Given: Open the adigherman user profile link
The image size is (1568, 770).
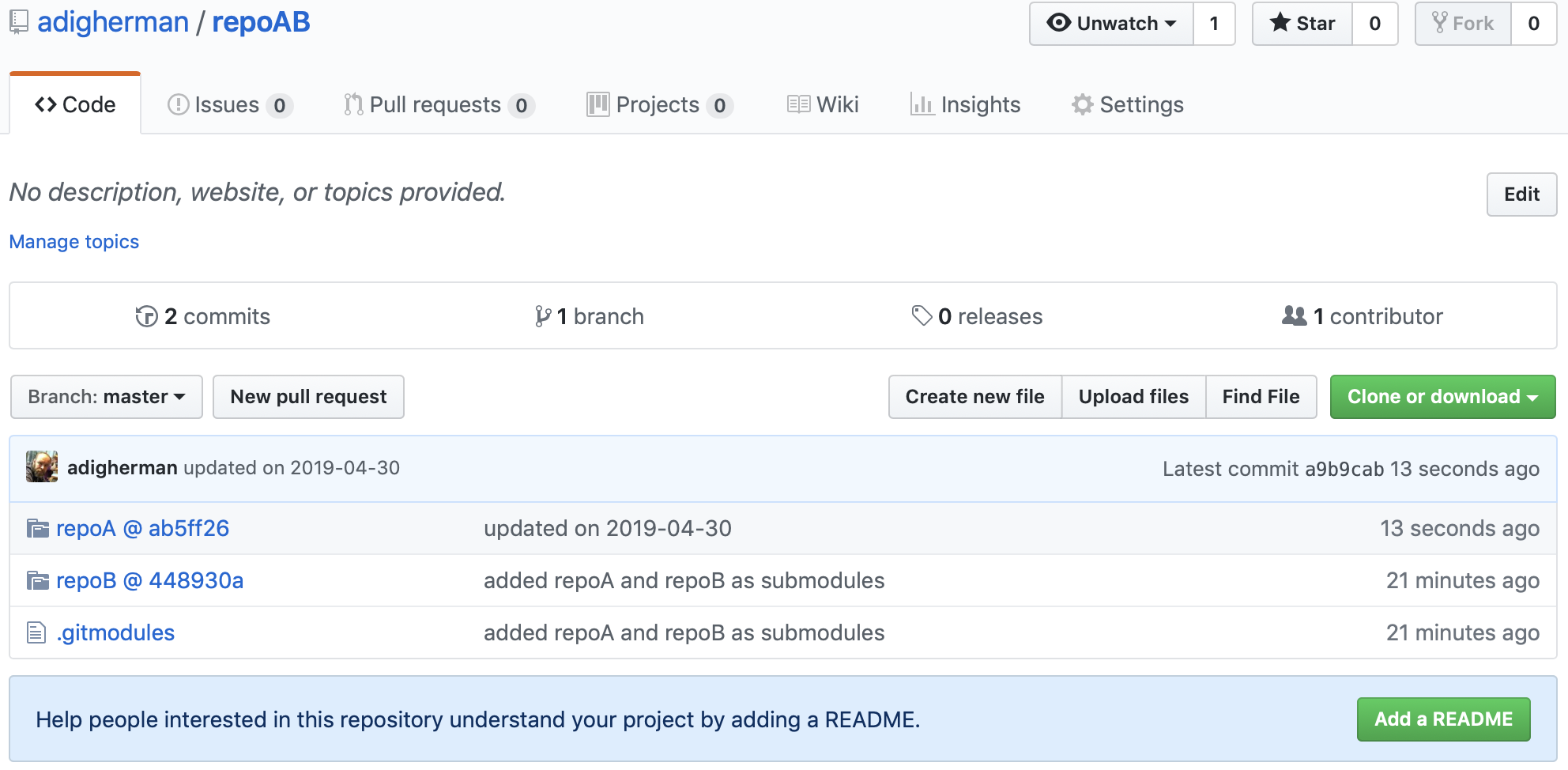Looking at the screenshot, I should pos(113,22).
